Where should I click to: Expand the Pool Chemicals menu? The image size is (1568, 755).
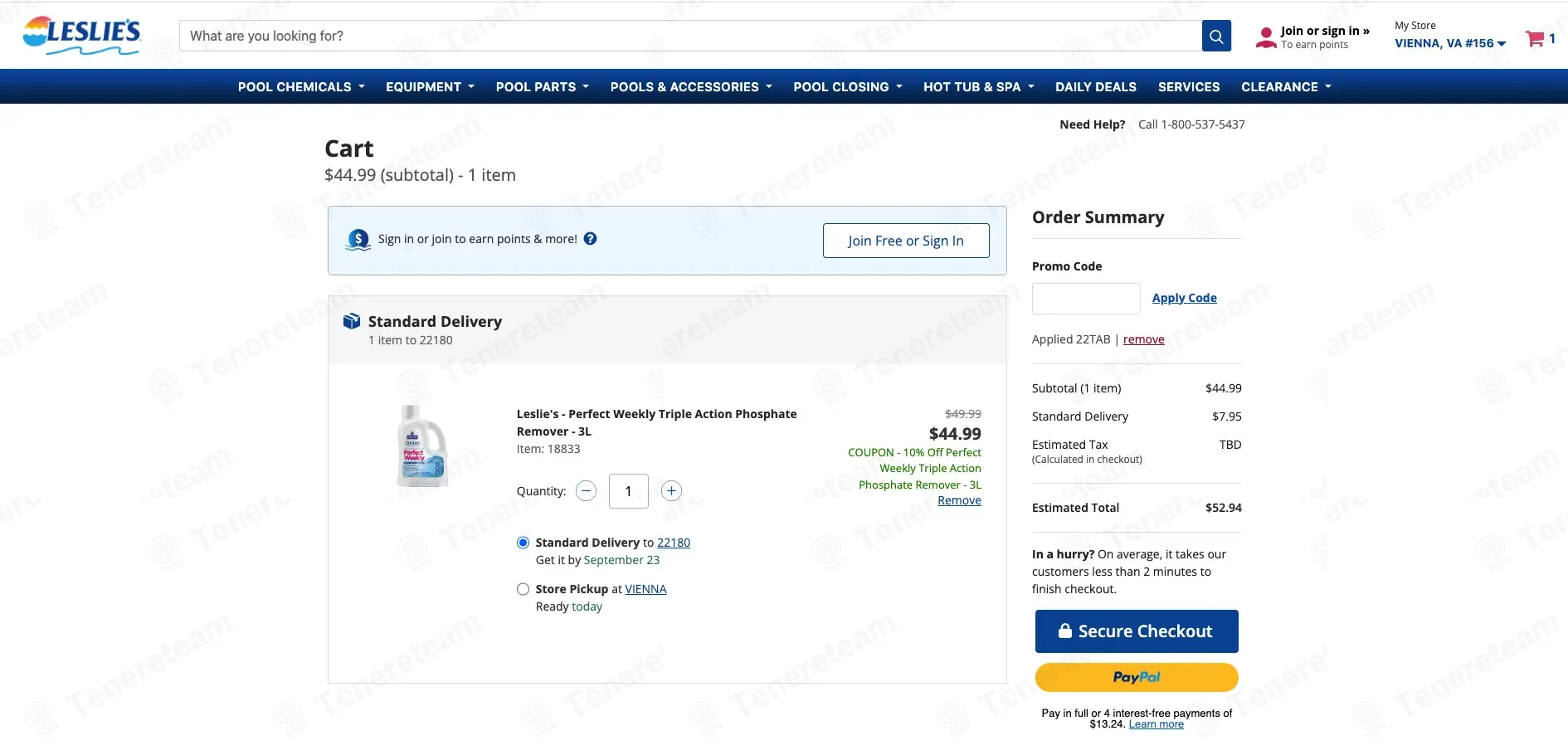click(301, 86)
